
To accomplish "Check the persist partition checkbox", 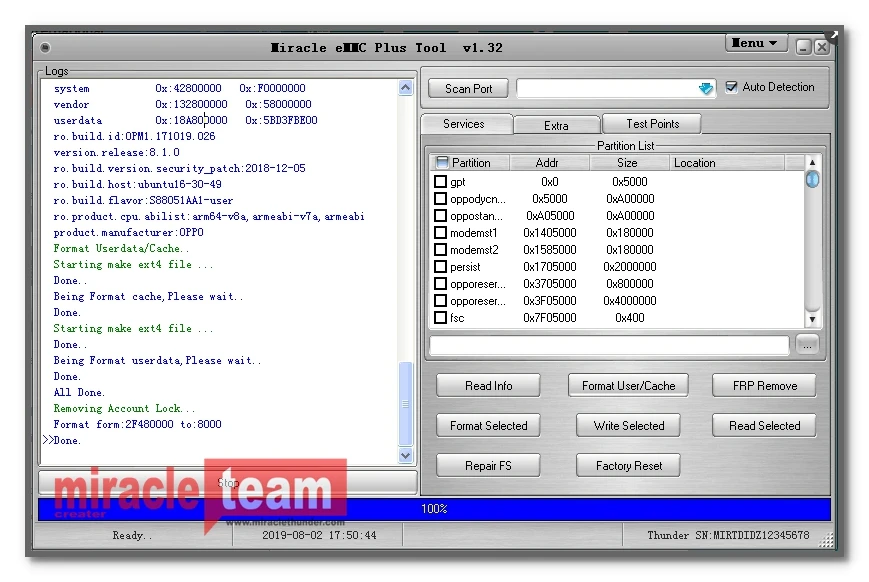I will (440, 267).
